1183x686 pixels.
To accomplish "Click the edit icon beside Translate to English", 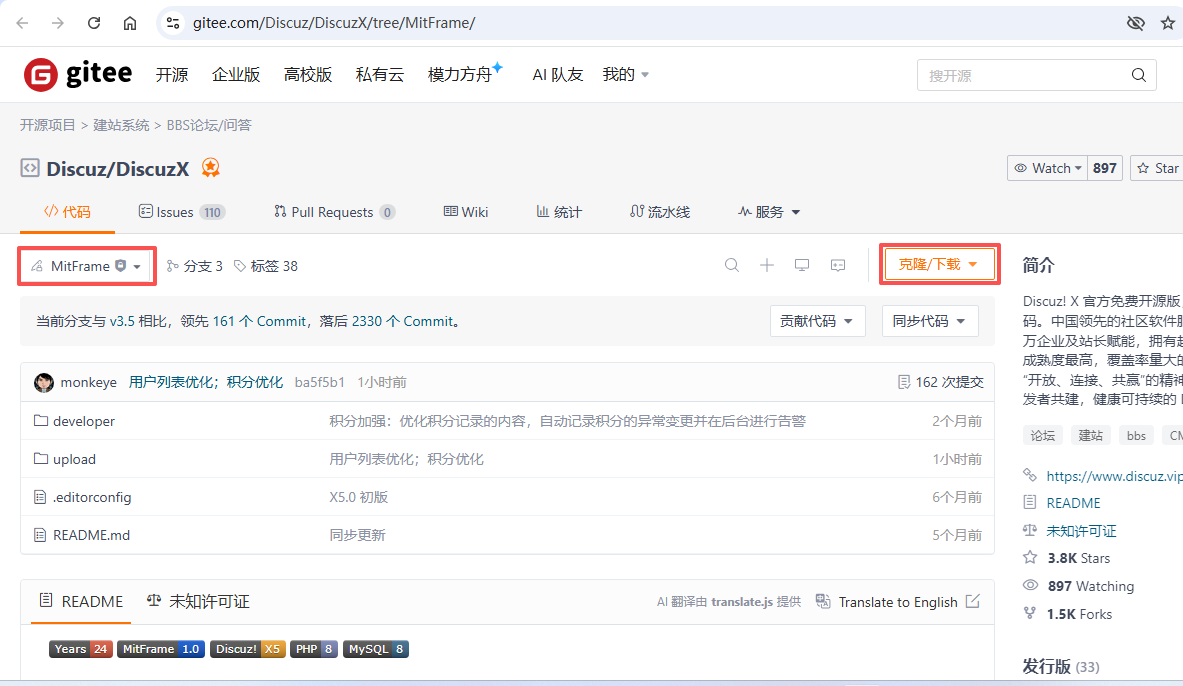I will pos(972,602).
